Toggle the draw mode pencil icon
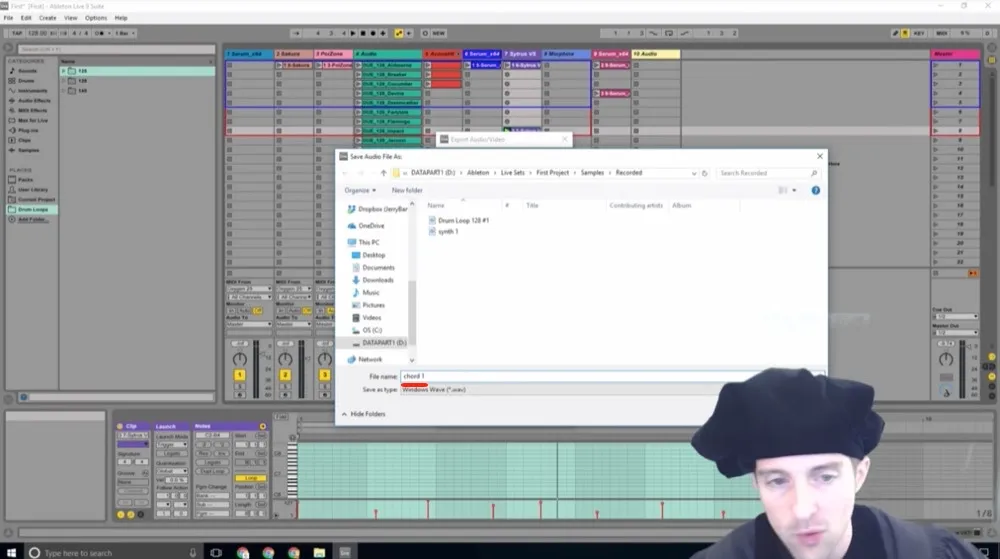Screen dimensions: 1000x559 pyautogui.click(x=895, y=33)
